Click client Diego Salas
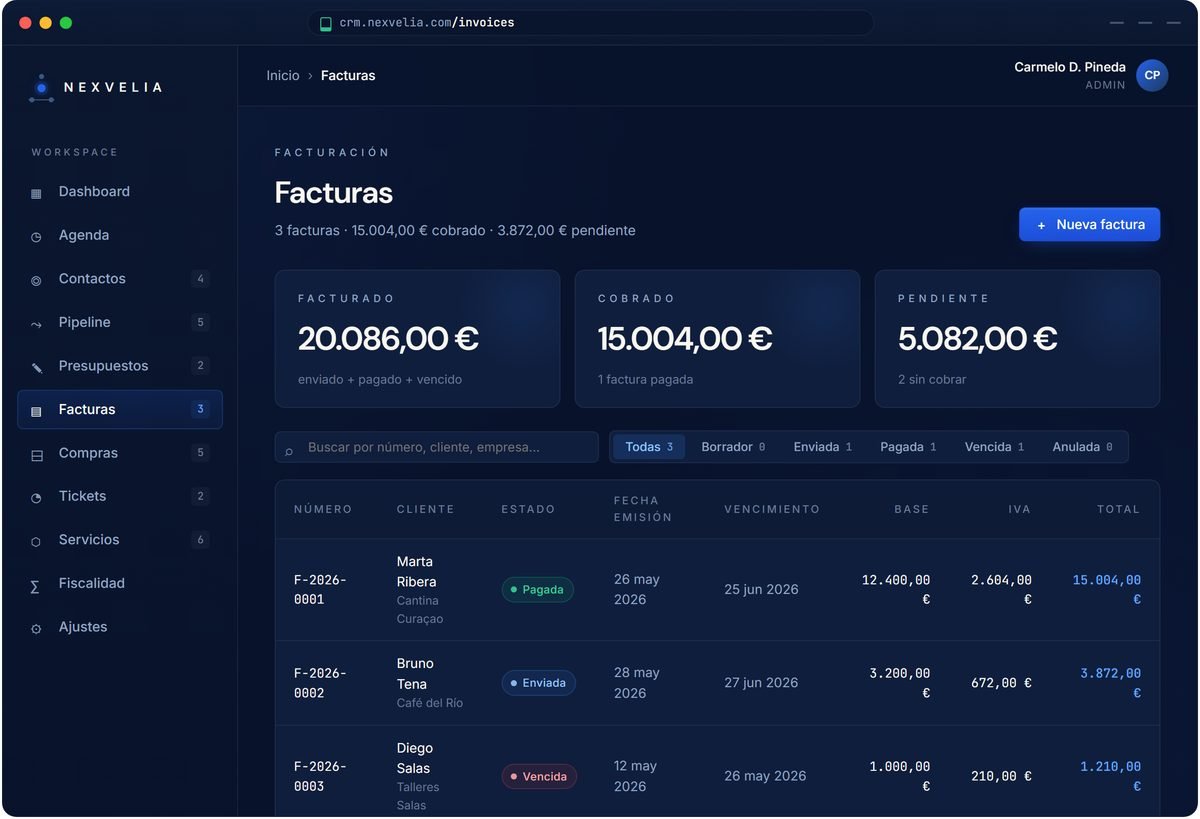The height and width of the screenshot is (819, 1200). coord(415,758)
